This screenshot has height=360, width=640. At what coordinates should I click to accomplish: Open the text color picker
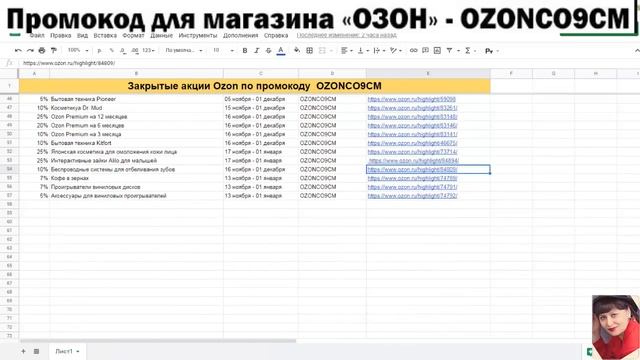[x=281, y=51]
